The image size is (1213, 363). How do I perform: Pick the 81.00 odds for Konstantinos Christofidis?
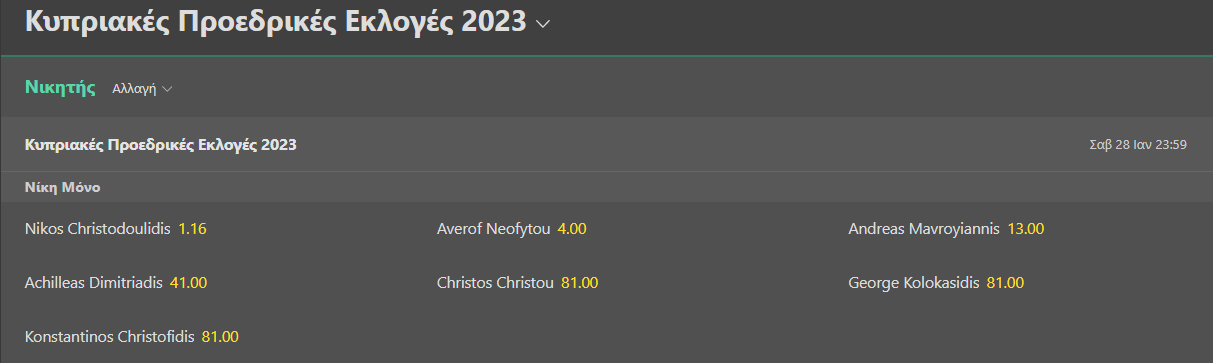[x=220, y=336]
